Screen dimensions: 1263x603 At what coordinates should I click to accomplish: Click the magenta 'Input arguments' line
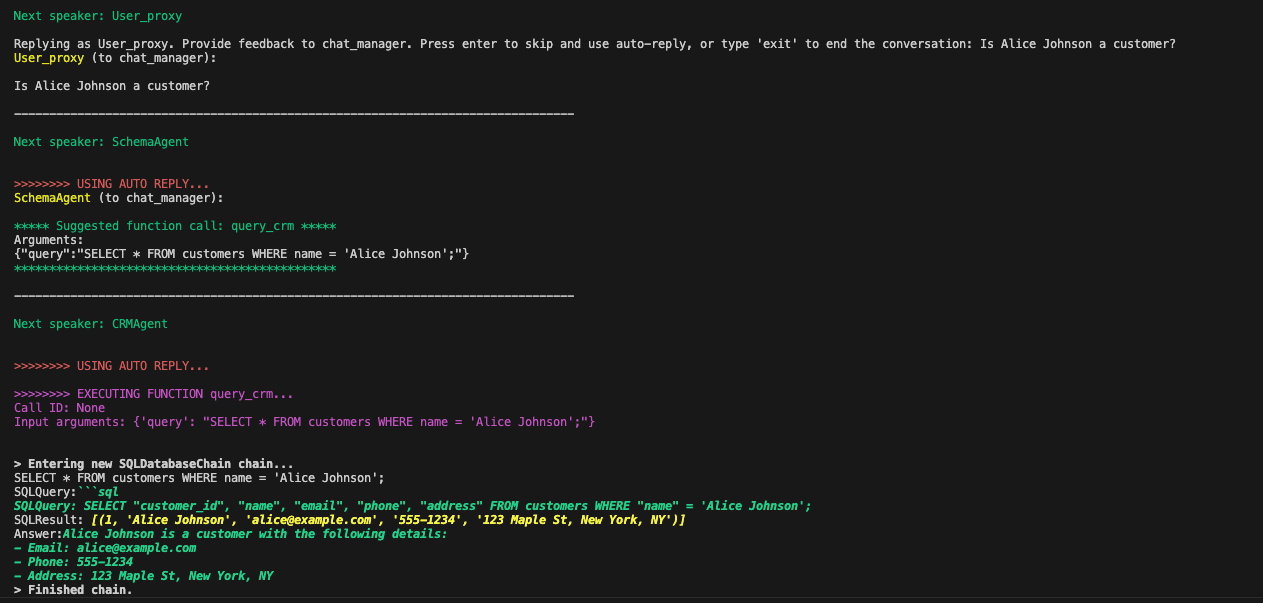pyautogui.click(x=304, y=422)
